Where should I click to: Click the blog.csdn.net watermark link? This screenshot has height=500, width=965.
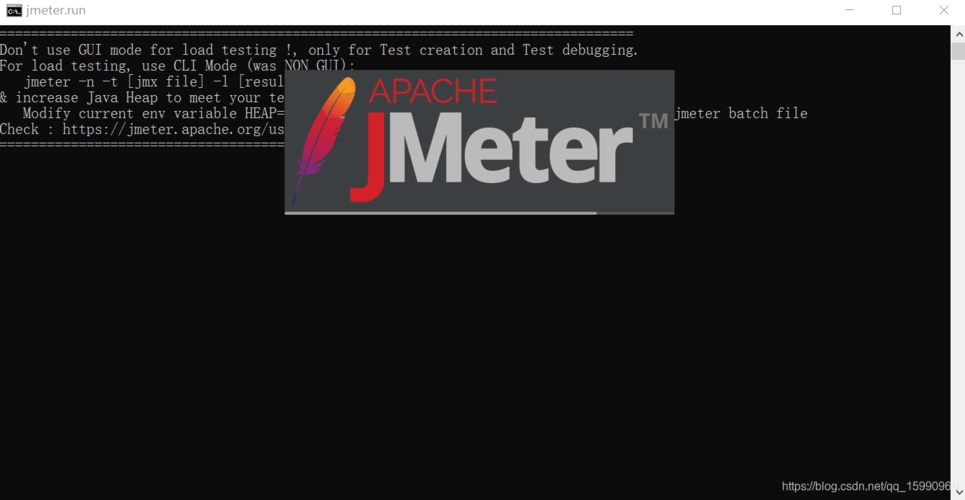[867, 486]
